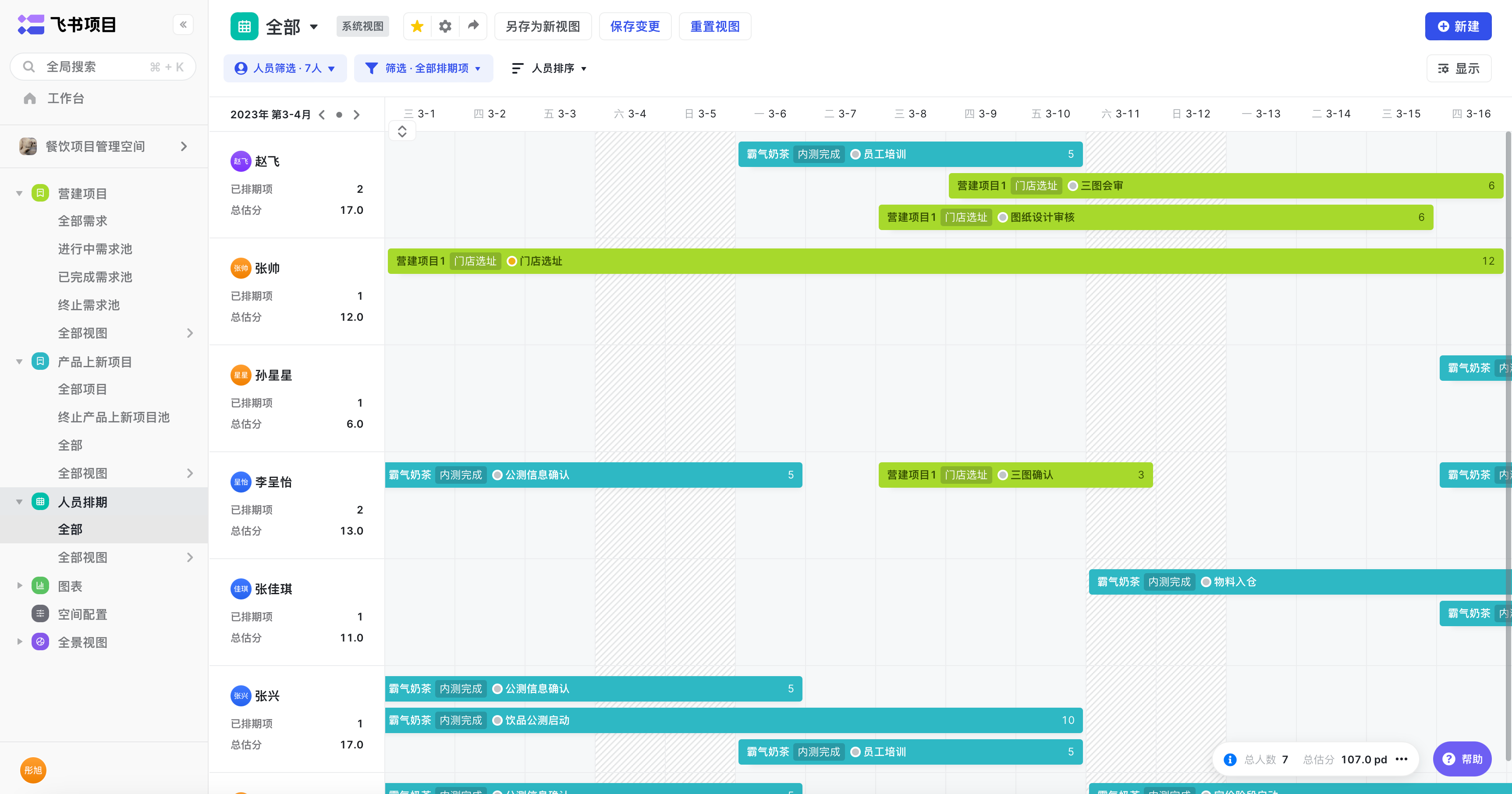The width and height of the screenshot is (1512, 794).
Task: Go to previous time period arrow
Action: pyautogui.click(x=322, y=114)
